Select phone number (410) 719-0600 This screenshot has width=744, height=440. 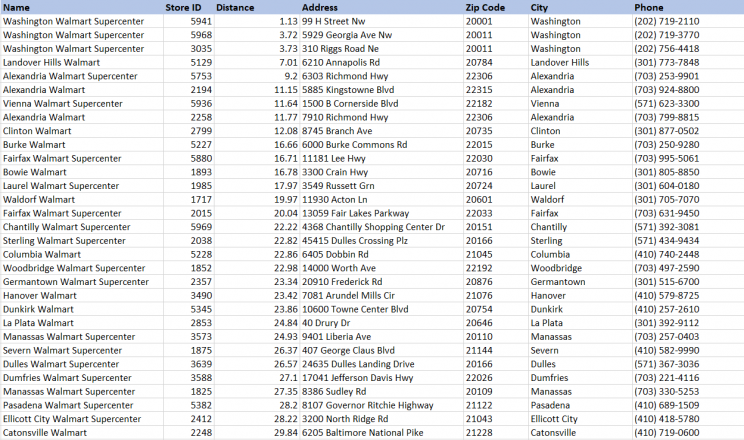tap(666, 433)
